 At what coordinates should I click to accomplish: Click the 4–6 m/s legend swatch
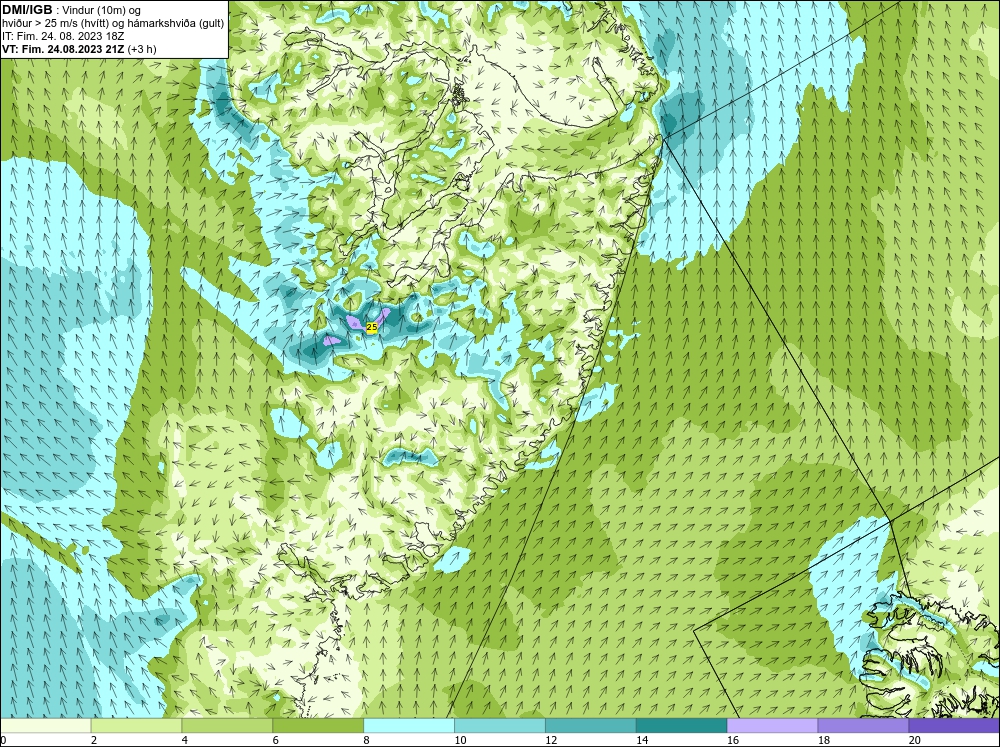click(227, 726)
